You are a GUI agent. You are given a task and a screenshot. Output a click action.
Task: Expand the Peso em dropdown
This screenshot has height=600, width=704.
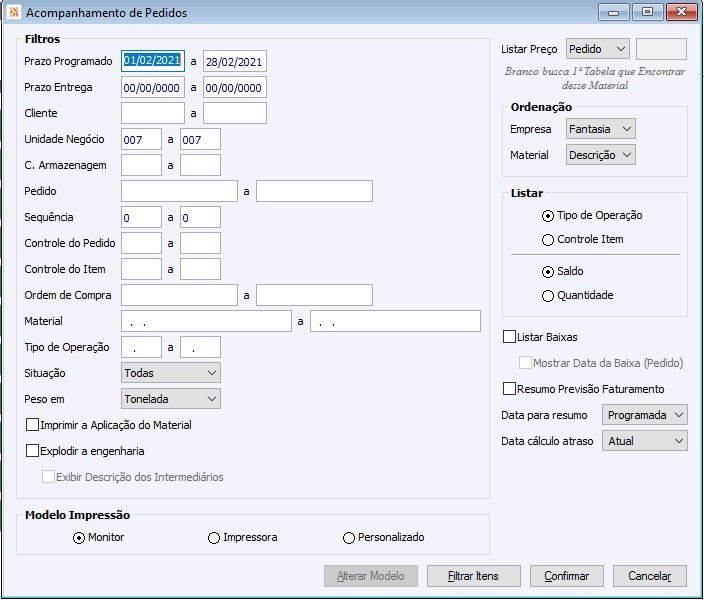171,399
